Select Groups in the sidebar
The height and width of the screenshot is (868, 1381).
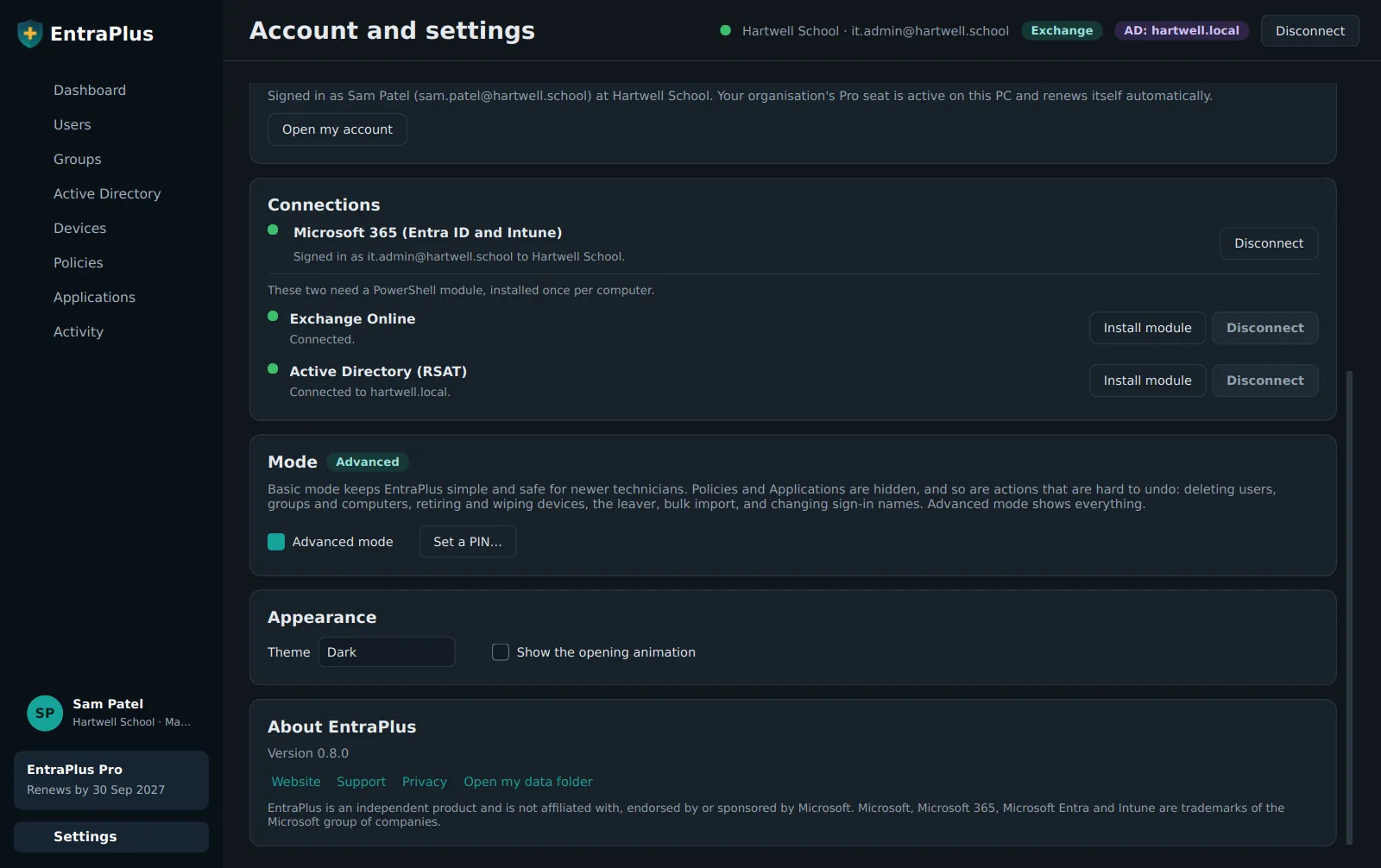point(78,160)
